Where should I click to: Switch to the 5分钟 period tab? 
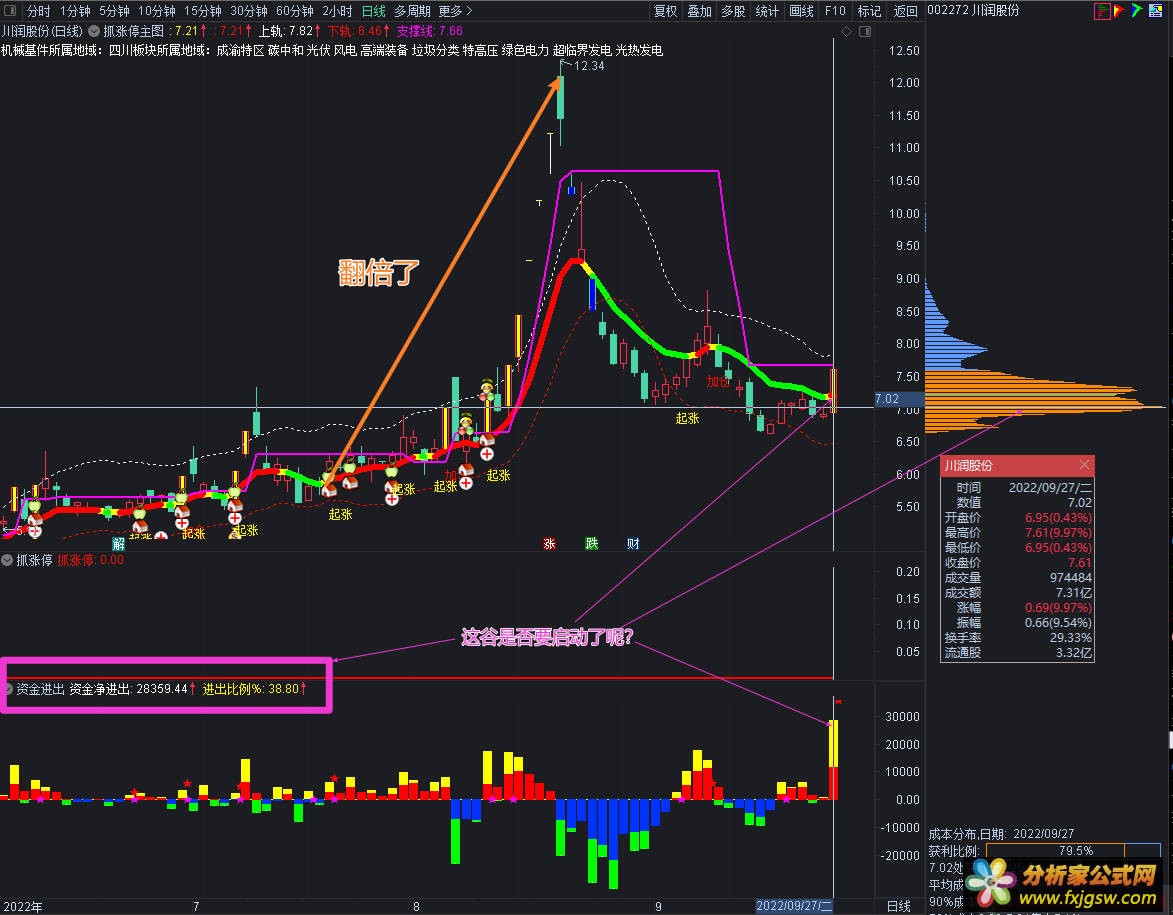point(114,11)
